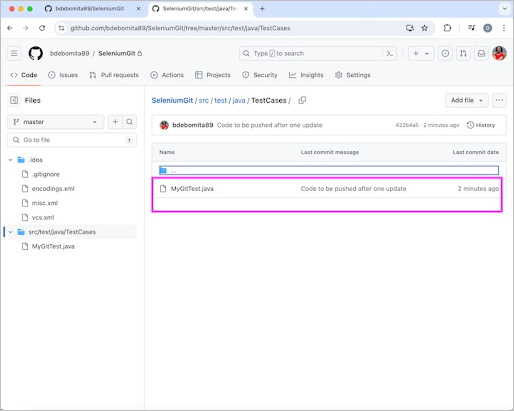The image size is (514, 411).
Task: Open a new browser tab
Action: point(262,9)
